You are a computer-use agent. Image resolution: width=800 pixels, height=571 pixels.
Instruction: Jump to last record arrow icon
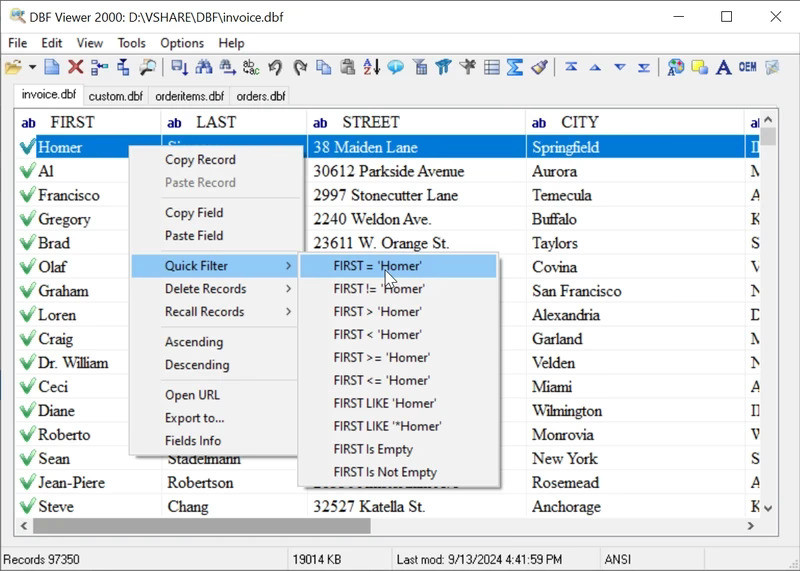click(644, 67)
